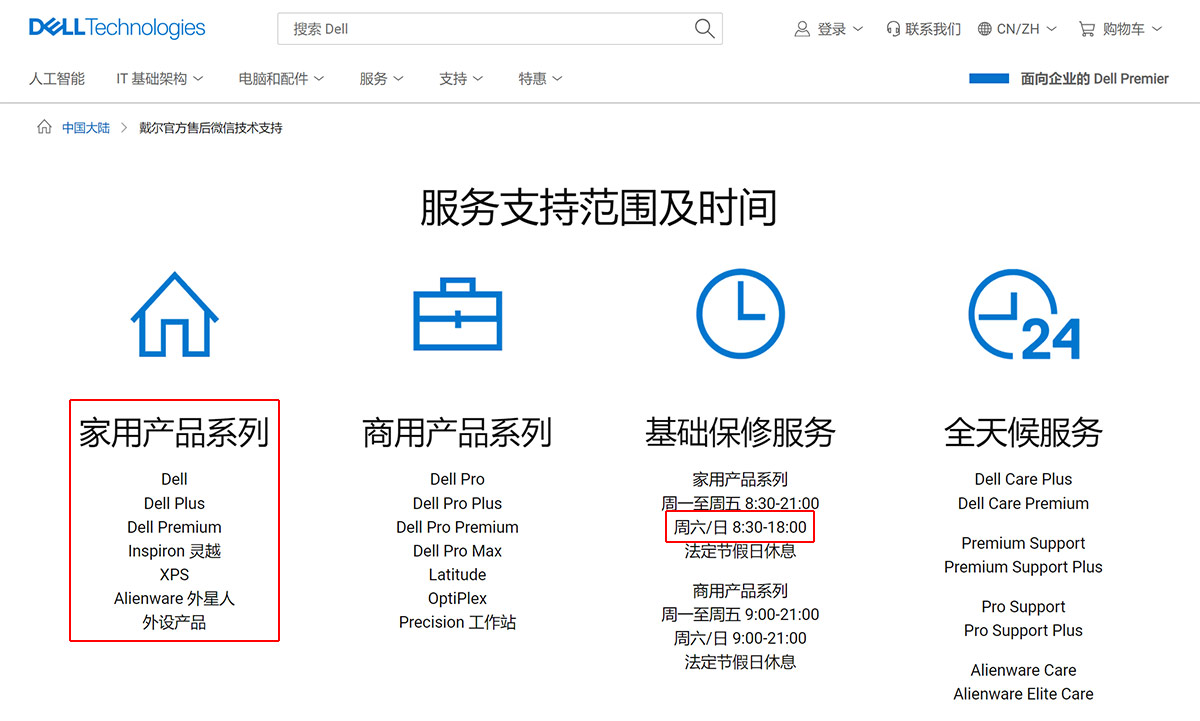The width and height of the screenshot is (1200, 721).
Task: Click Dell Plus in home products
Action: tap(174, 503)
